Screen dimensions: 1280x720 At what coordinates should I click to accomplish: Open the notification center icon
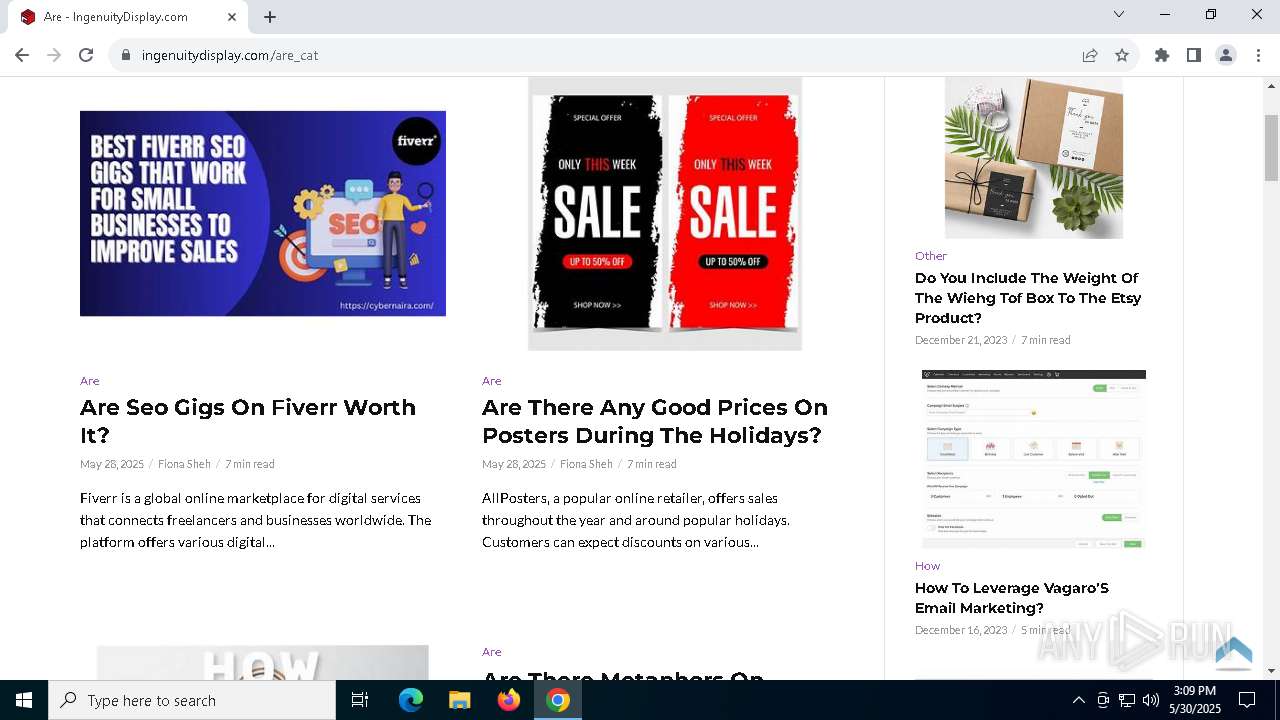point(1247,700)
